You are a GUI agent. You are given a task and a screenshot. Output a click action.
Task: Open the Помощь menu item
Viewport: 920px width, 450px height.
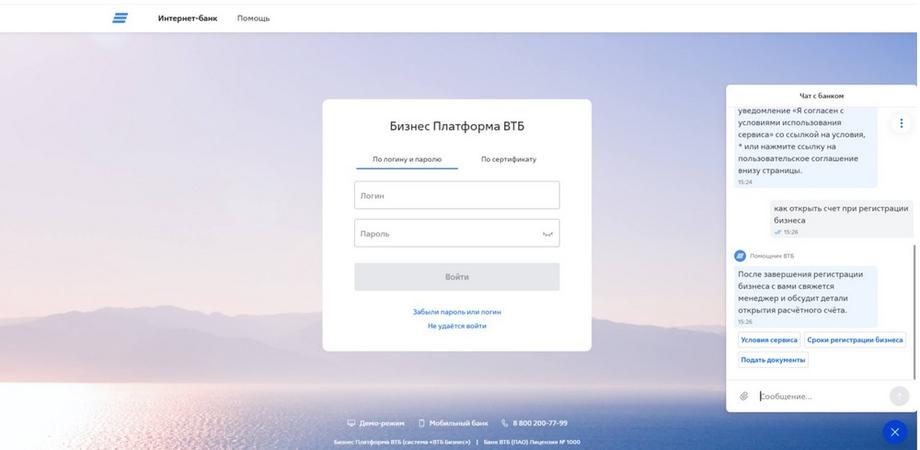[253, 18]
